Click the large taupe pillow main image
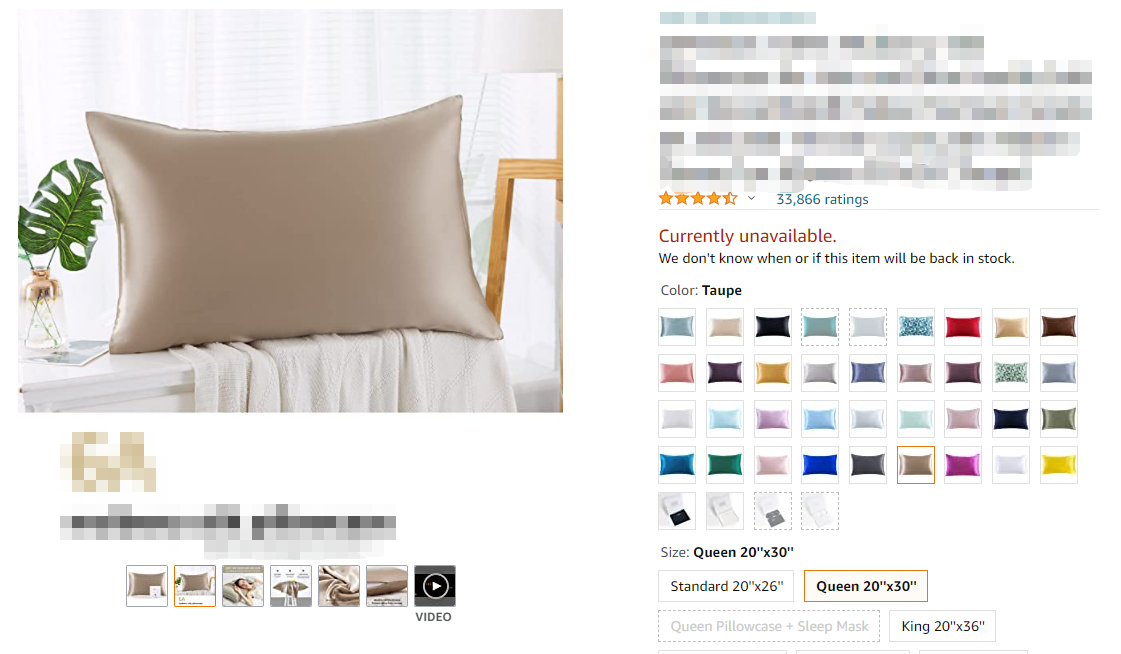 [x=290, y=211]
